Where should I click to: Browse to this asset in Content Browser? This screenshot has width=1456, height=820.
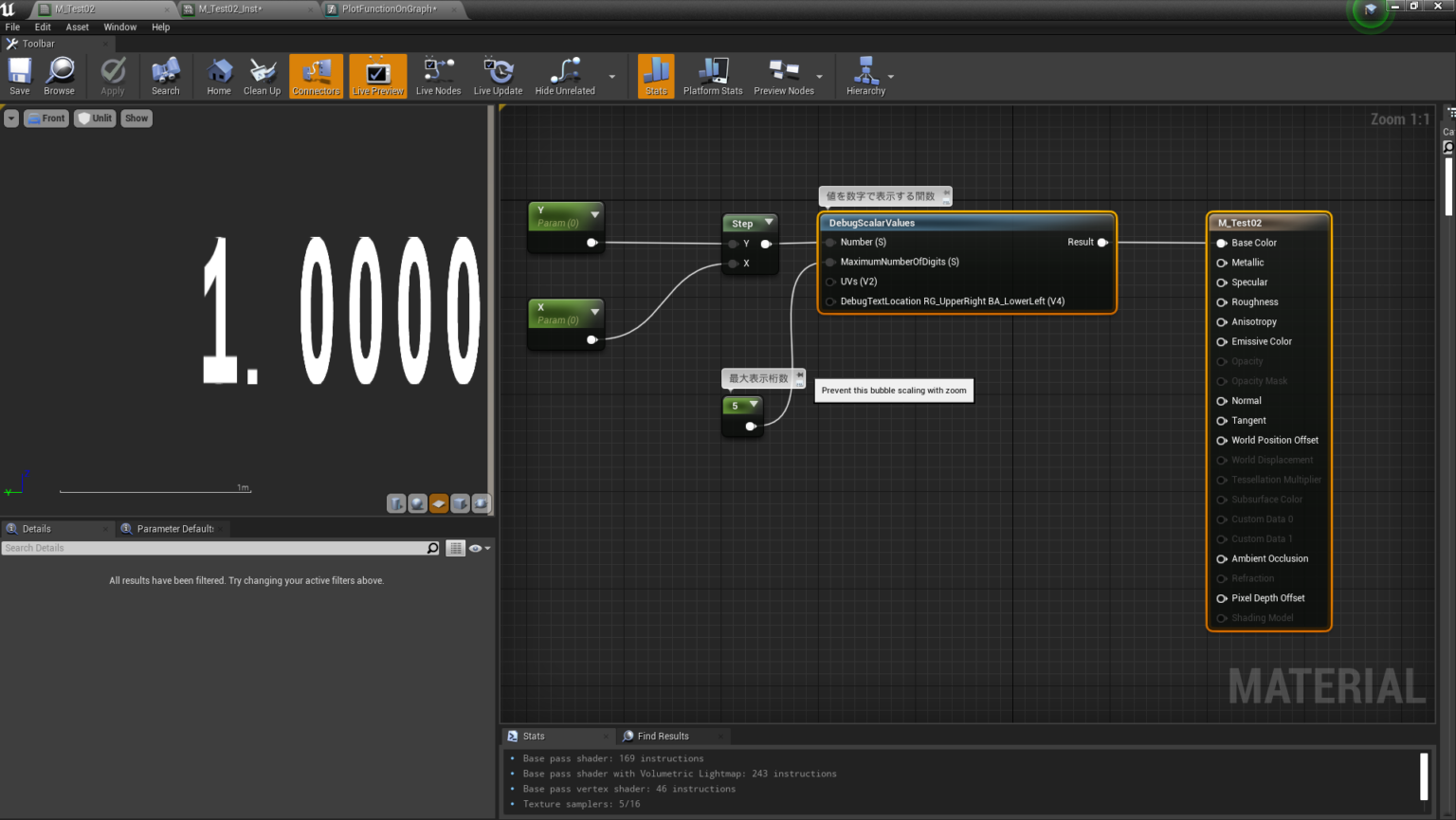click(59, 76)
